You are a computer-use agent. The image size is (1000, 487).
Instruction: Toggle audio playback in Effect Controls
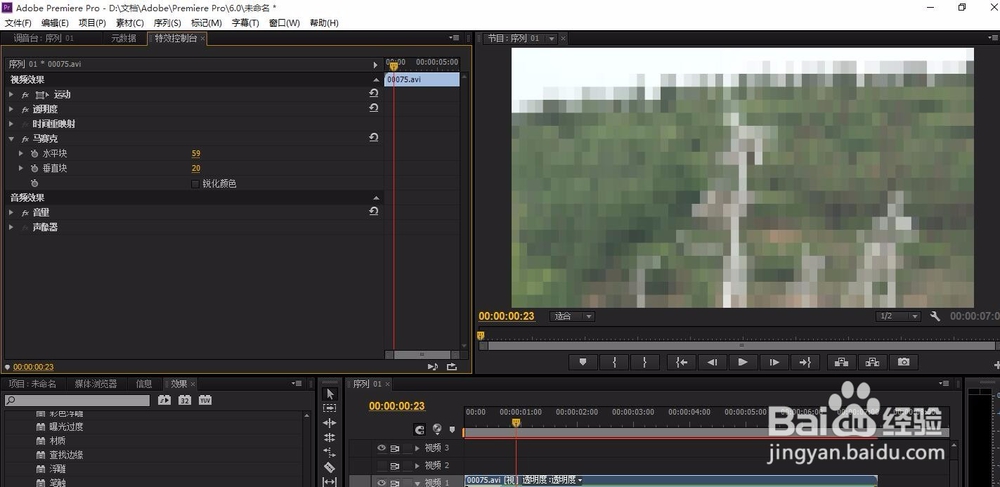pyautogui.click(x=433, y=367)
